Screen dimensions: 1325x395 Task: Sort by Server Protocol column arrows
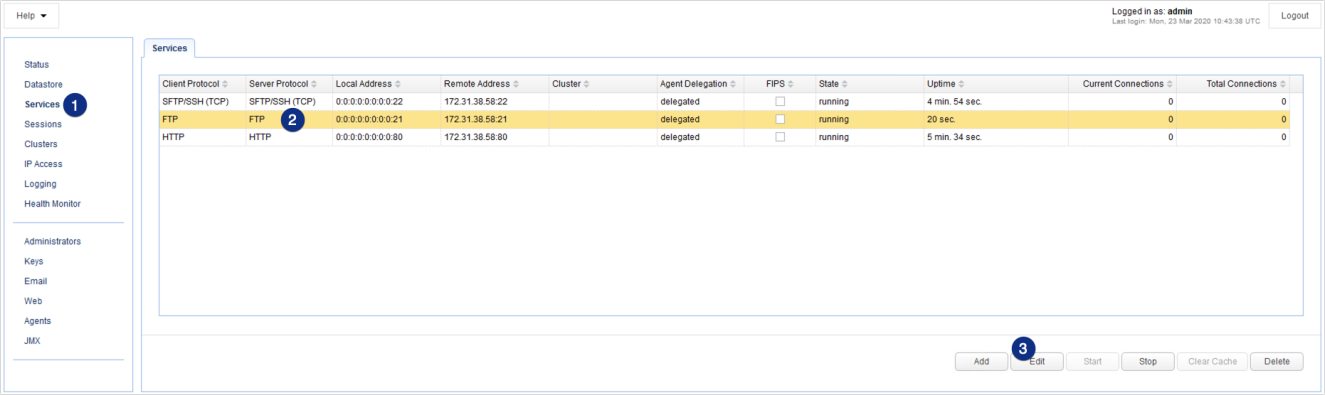pyautogui.click(x=314, y=84)
